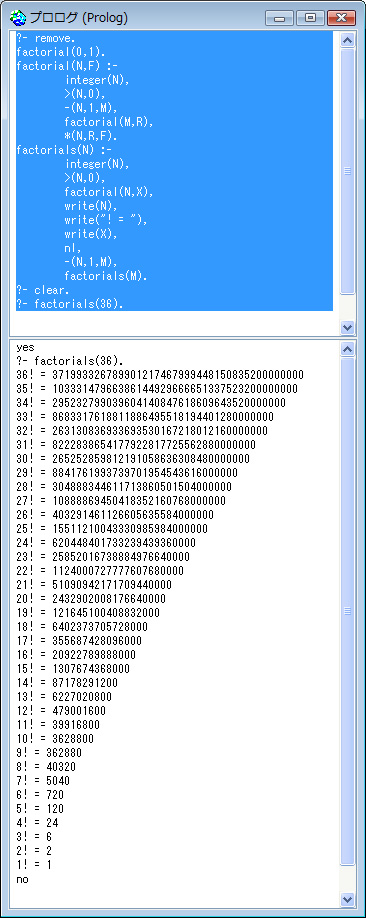The height and width of the screenshot is (918, 366).
Task: Click '?- factorials(36).' in the output pane
Action: tap(70, 361)
